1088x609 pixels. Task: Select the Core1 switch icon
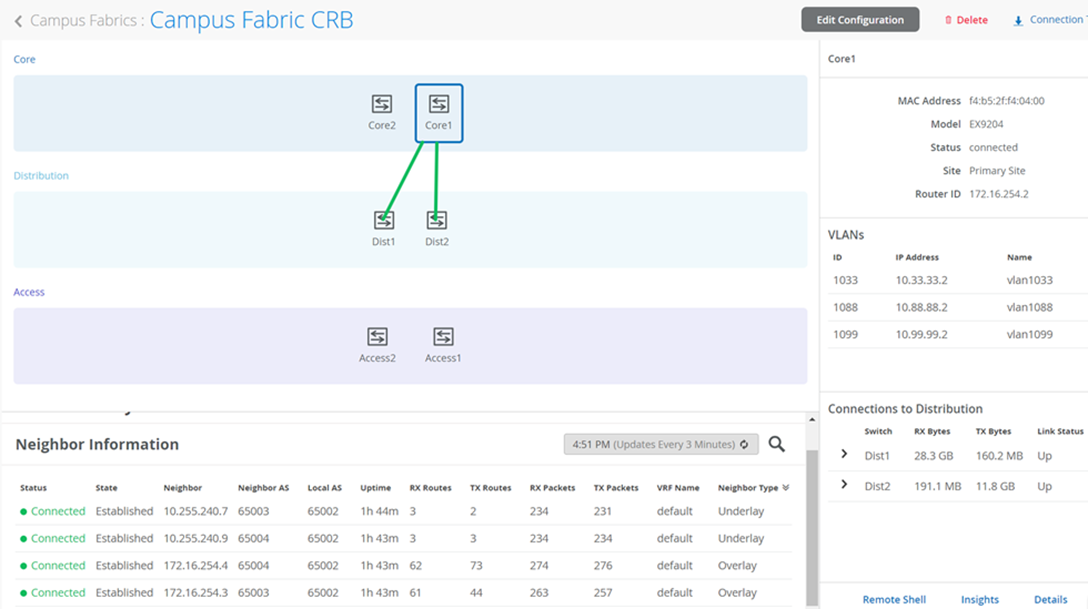pyautogui.click(x=439, y=104)
